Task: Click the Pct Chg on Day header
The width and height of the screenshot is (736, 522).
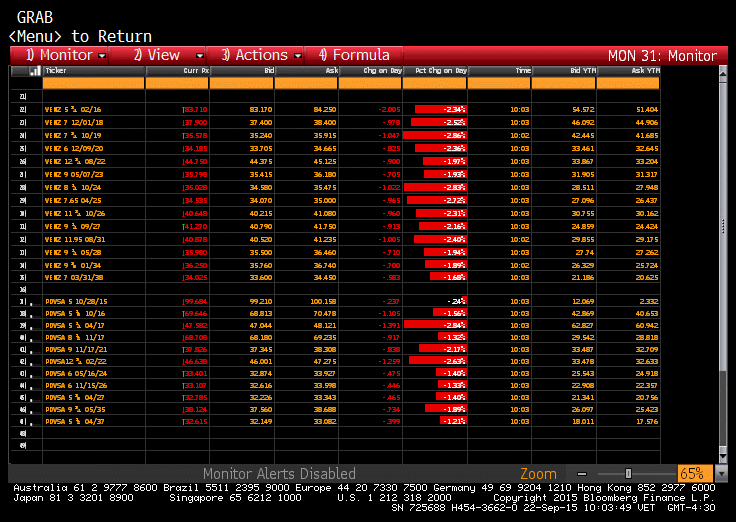Action: coord(435,71)
